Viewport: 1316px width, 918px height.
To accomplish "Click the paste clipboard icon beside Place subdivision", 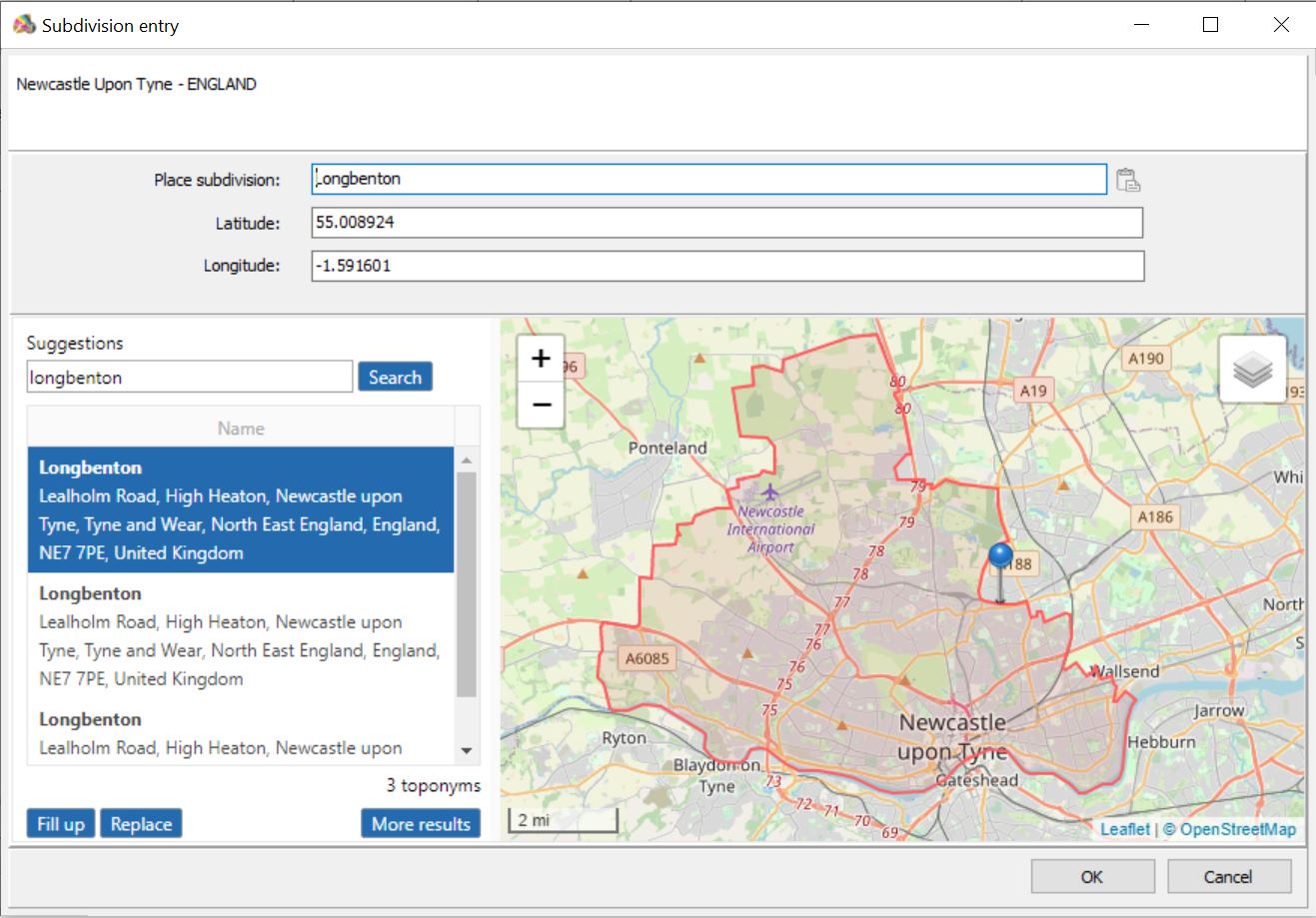I will (x=1128, y=180).
